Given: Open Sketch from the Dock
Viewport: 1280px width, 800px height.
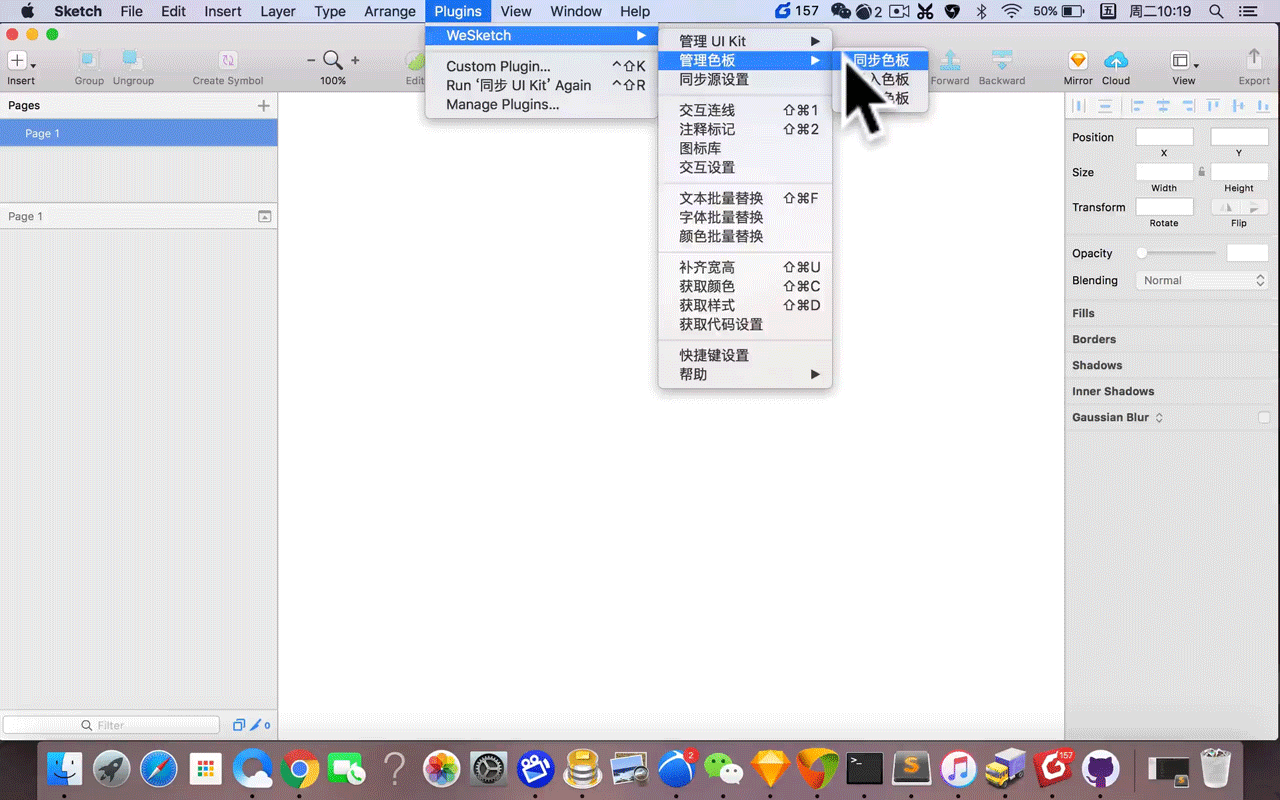Looking at the screenshot, I should click(769, 769).
